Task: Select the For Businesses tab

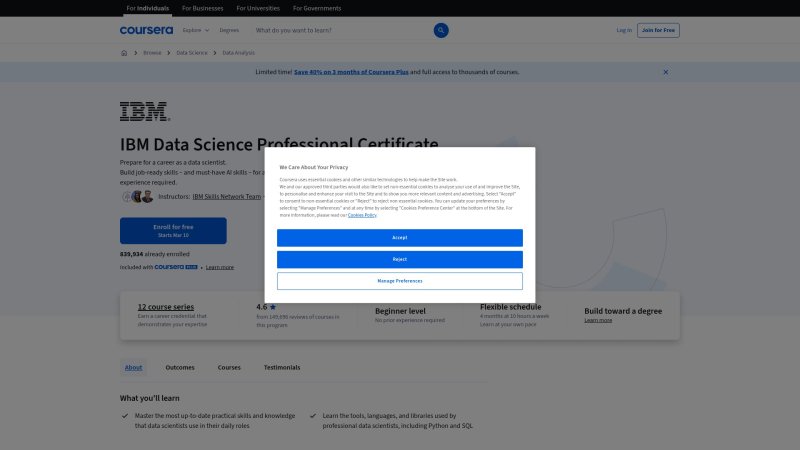Action: [203, 8]
